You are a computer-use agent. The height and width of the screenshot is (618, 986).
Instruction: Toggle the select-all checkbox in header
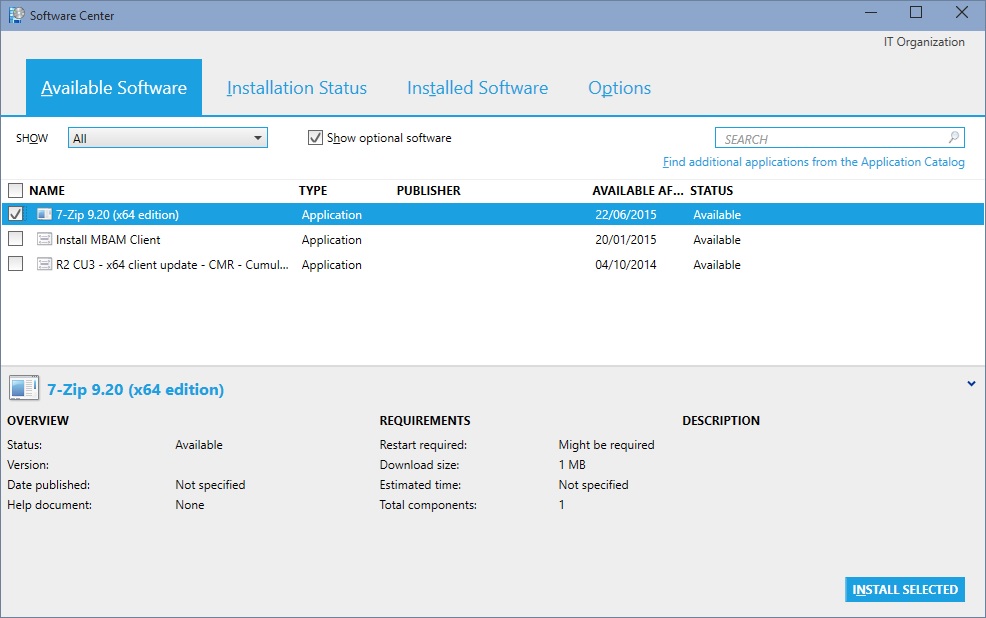(x=15, y=190)
